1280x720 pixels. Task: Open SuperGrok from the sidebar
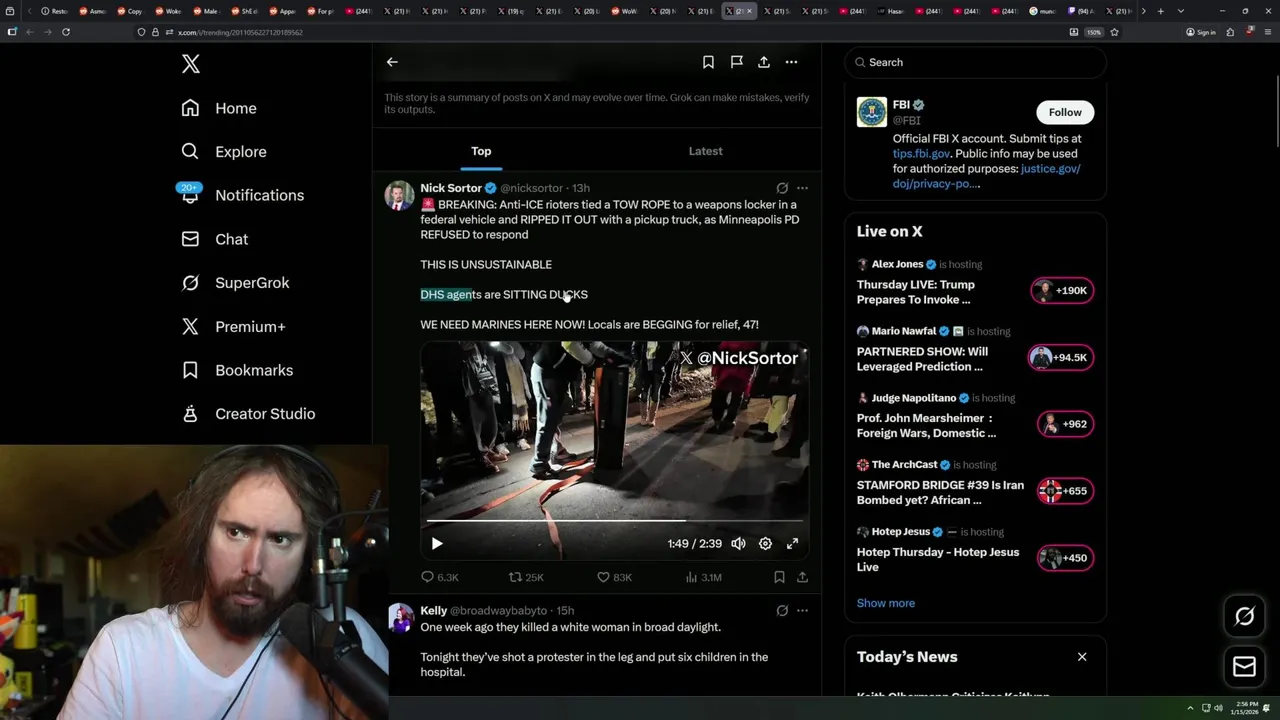[235, 283]
